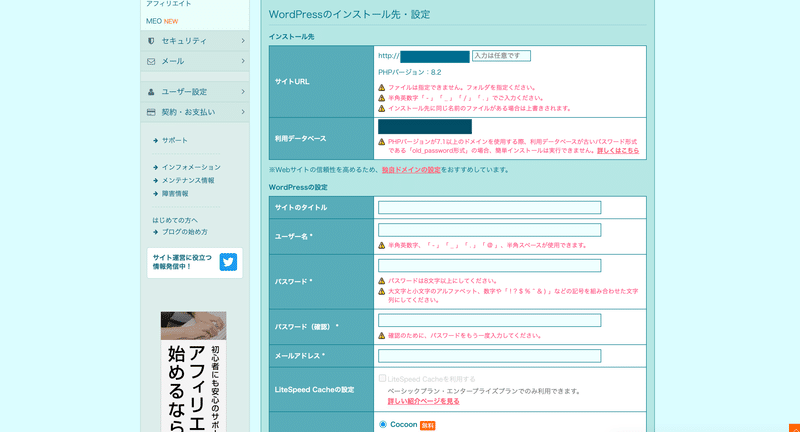The width and height of the screenshot is (800, 432).
Task: Click warning icon beside 確認のために message
Action: 382,336
